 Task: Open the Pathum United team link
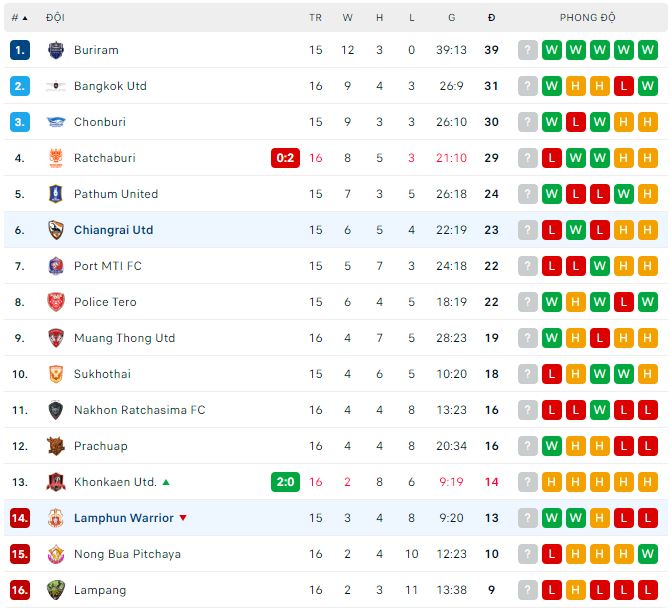tap(116, 194)
